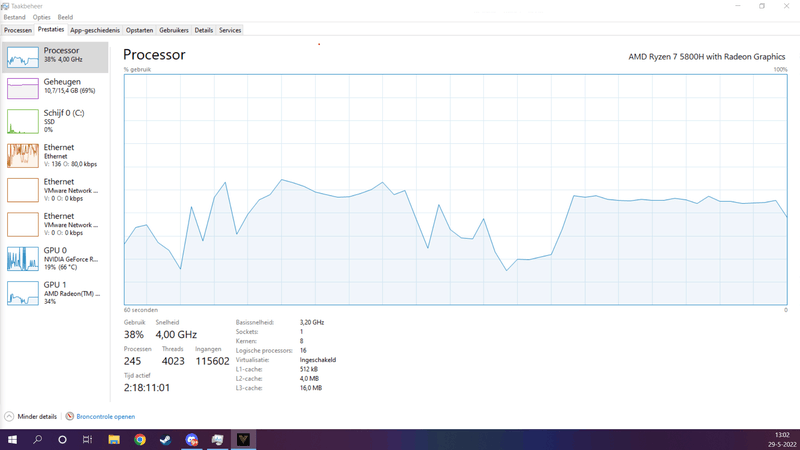This screenshot has height=450, width=800.
Task: Select the Ethernet entry showing V: 136 kbps
Action: 55,156
